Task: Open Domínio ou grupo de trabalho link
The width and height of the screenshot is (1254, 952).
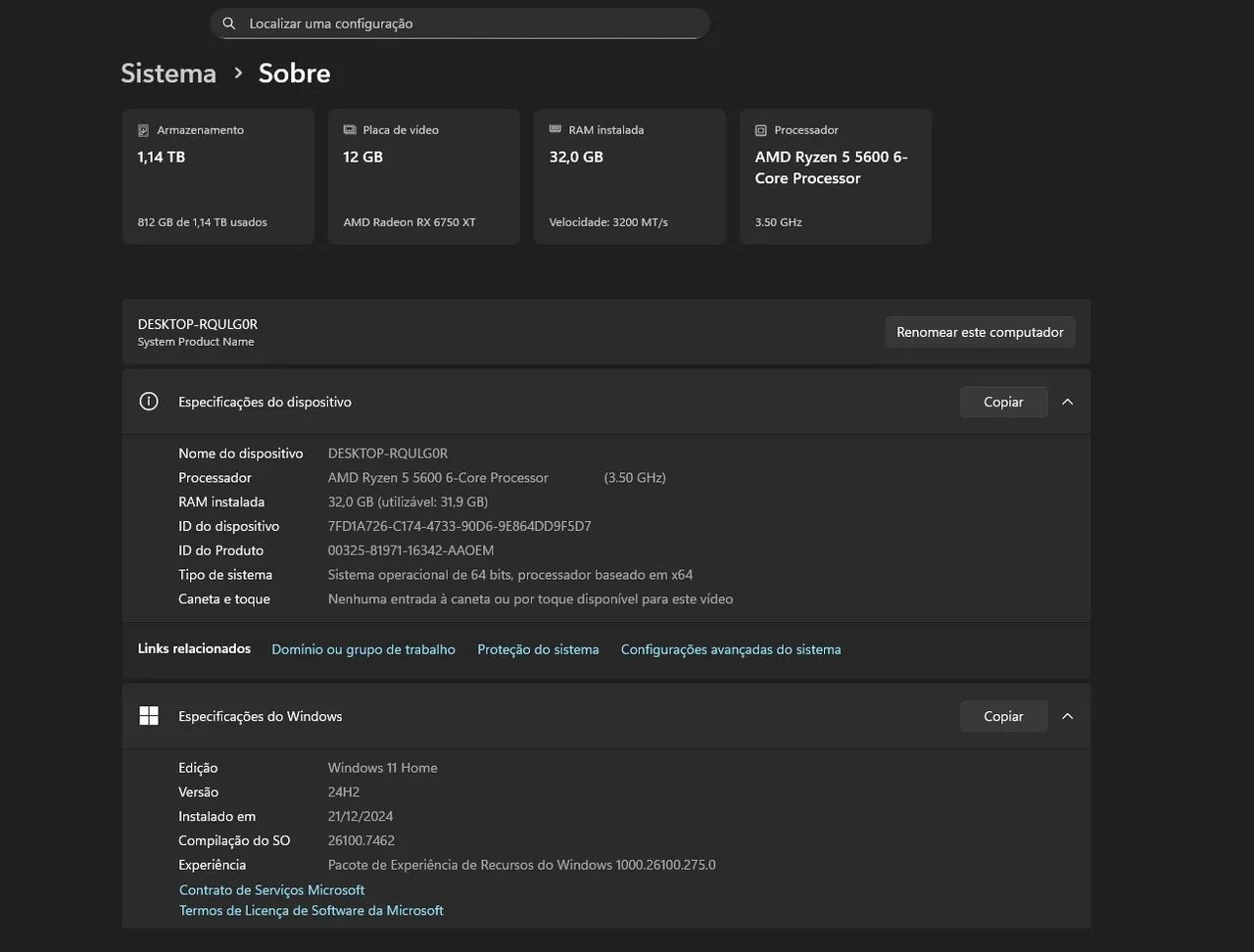Action: [x=363, y=649]
